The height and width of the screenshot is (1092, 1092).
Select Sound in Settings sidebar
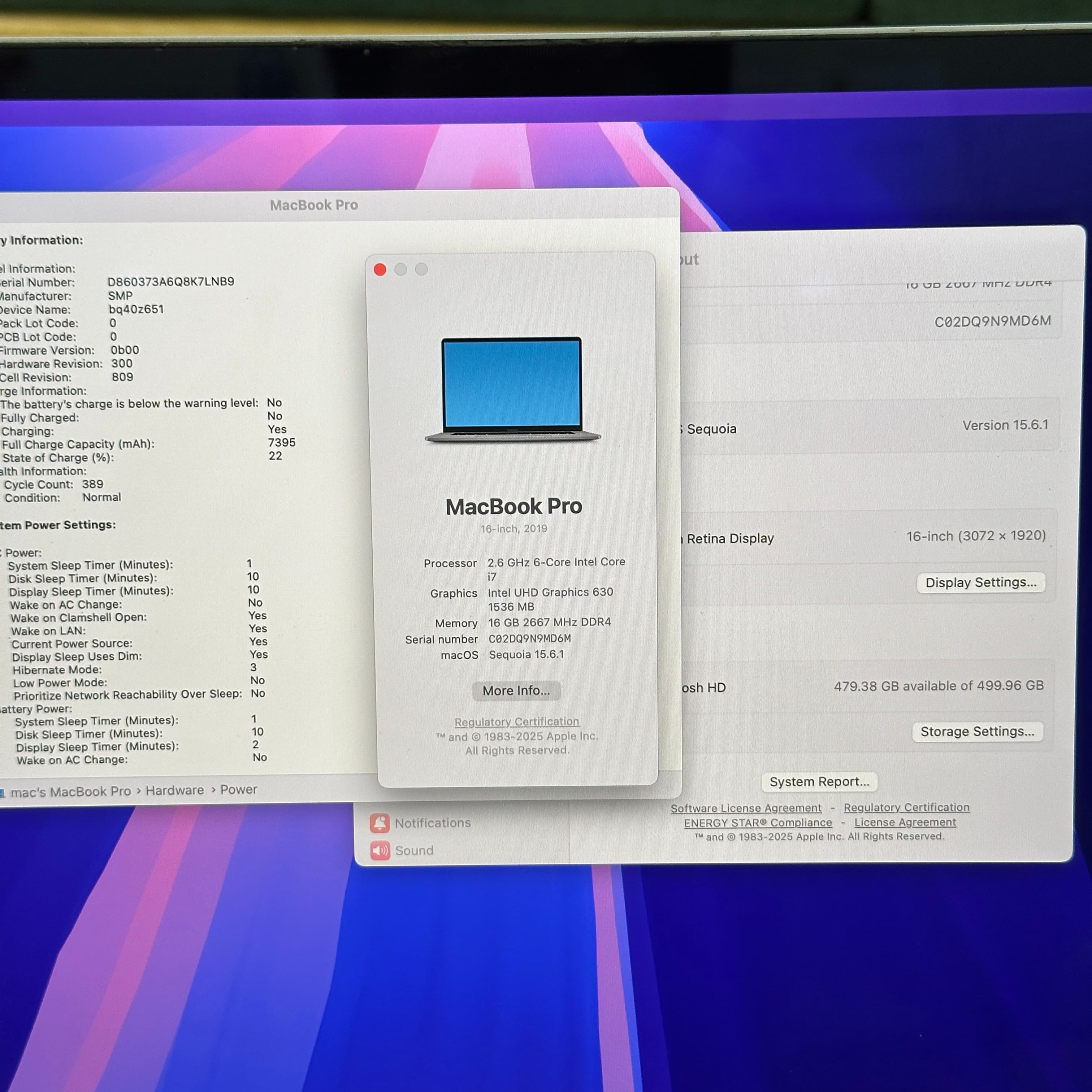point(402,851)
